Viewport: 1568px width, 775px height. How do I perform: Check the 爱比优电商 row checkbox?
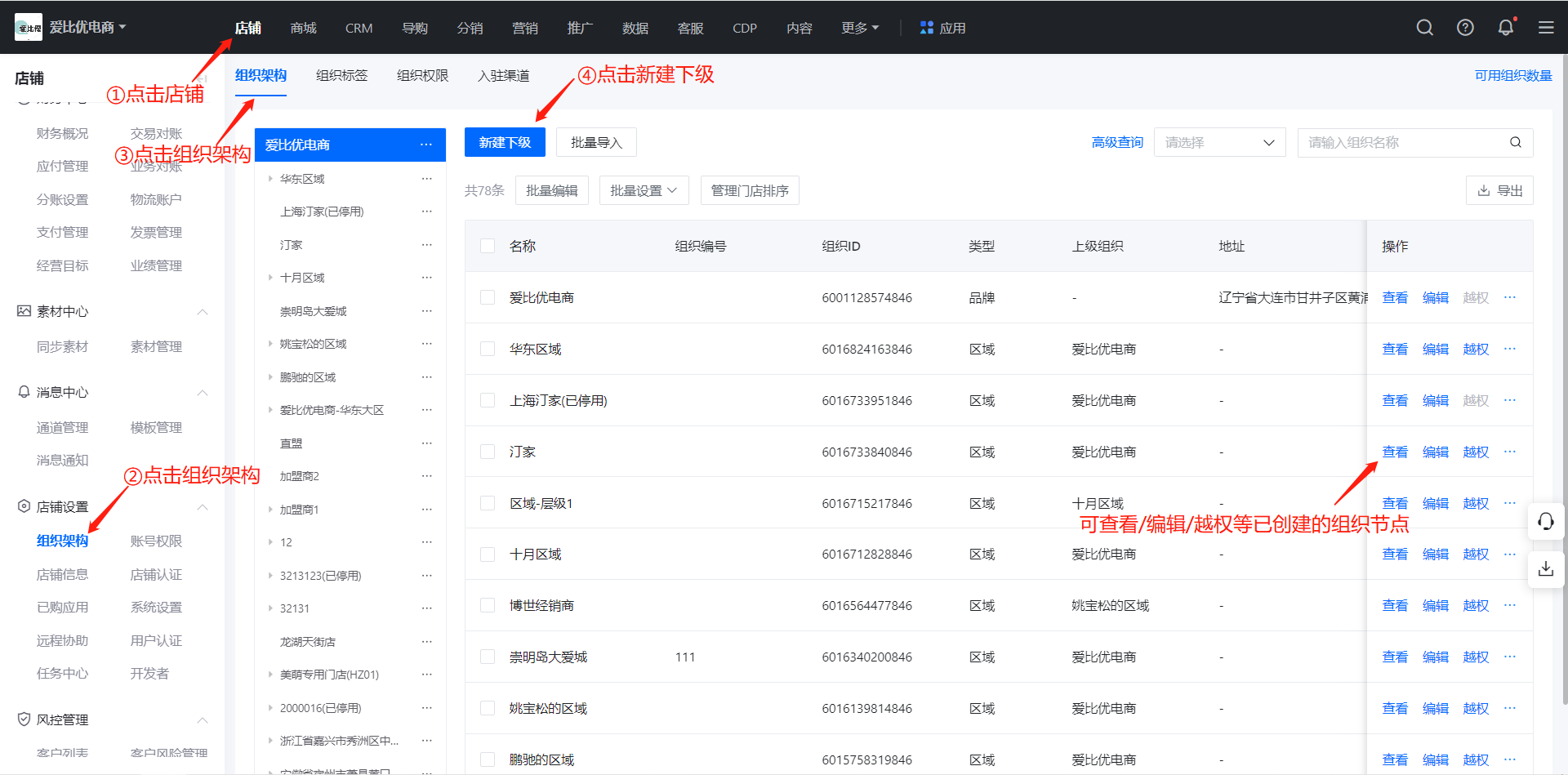488,297
